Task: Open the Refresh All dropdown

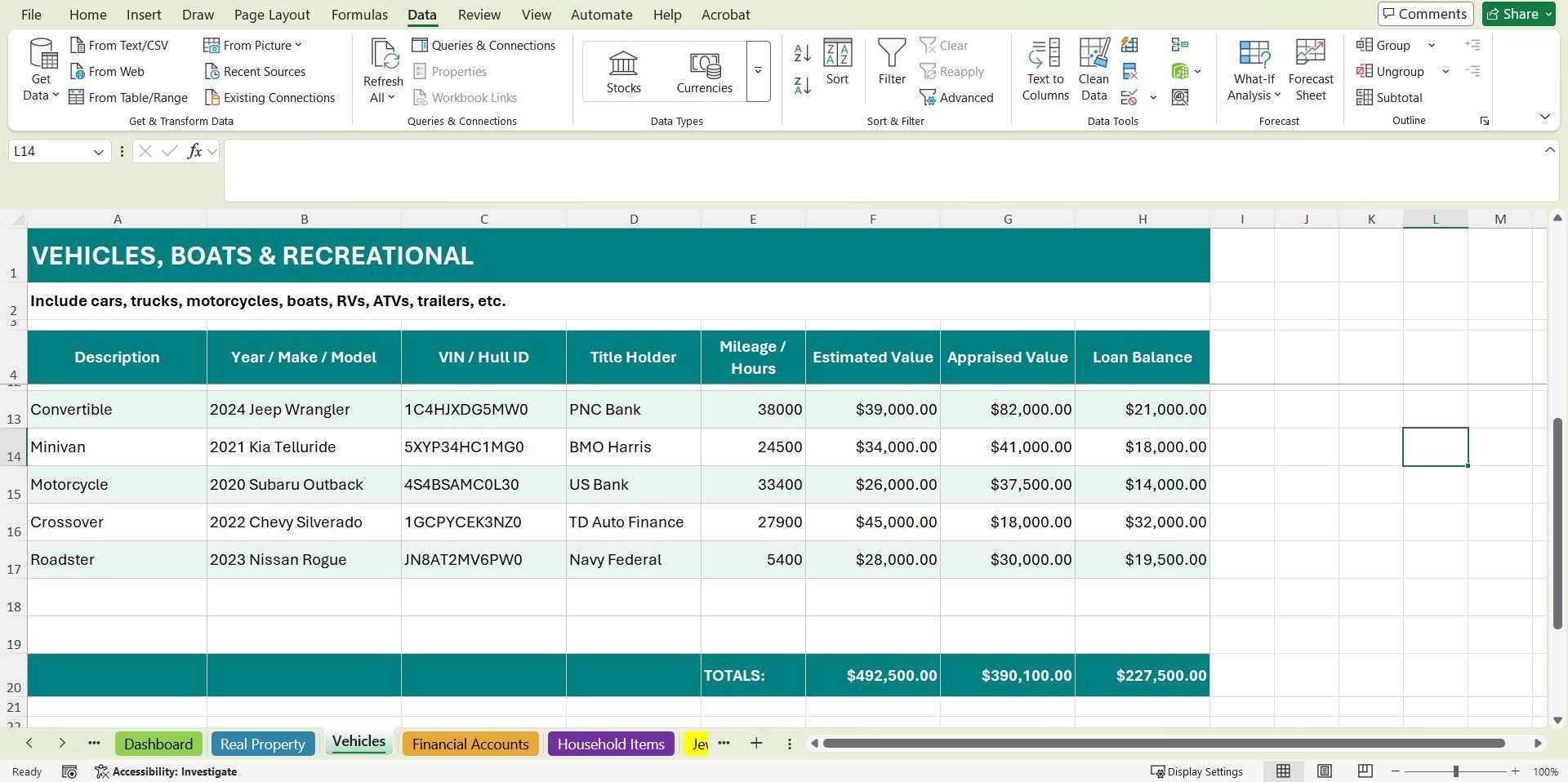Action: (382, 90)
